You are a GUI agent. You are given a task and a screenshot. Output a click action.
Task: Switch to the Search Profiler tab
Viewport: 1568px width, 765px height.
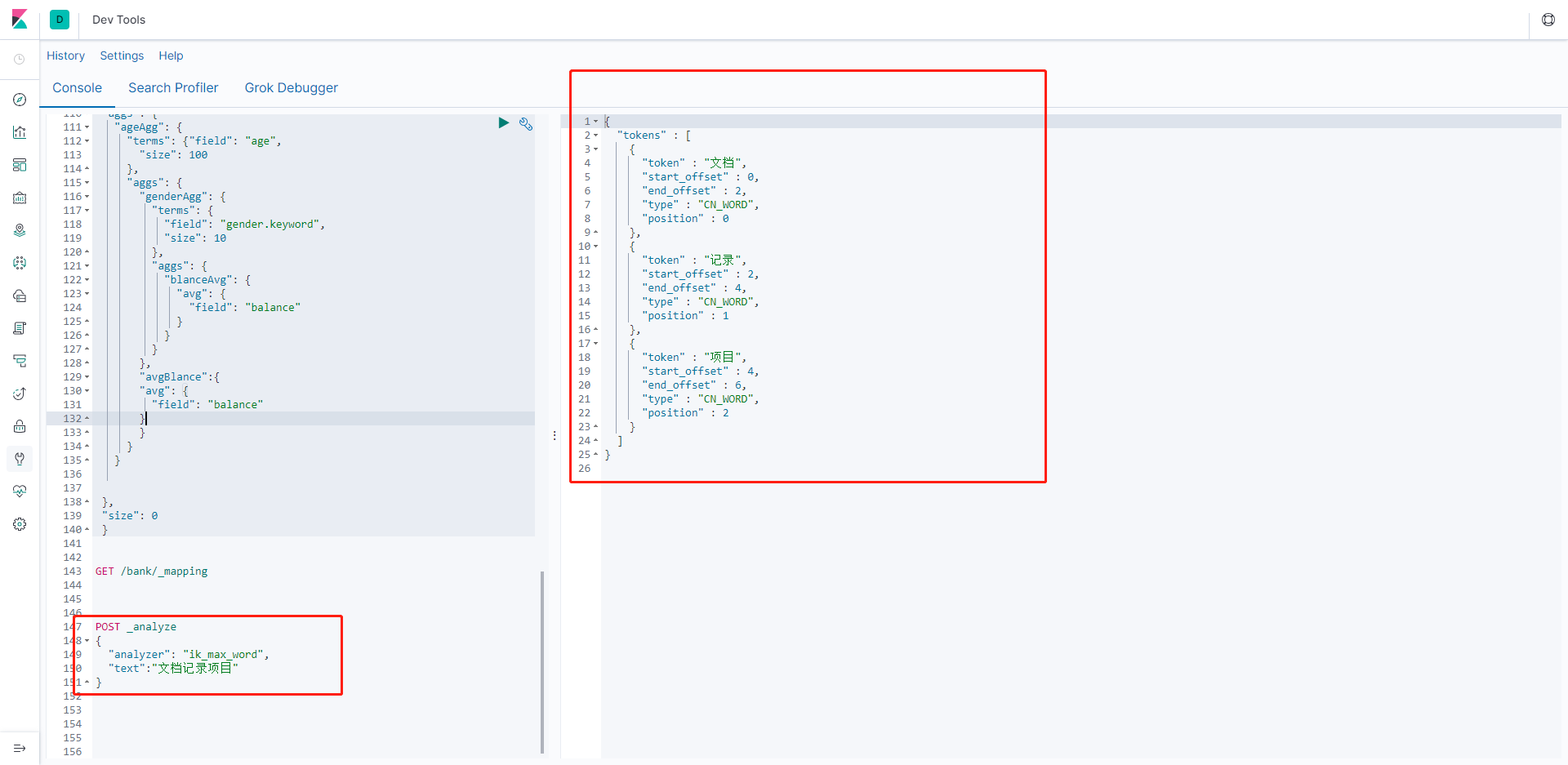173,88
